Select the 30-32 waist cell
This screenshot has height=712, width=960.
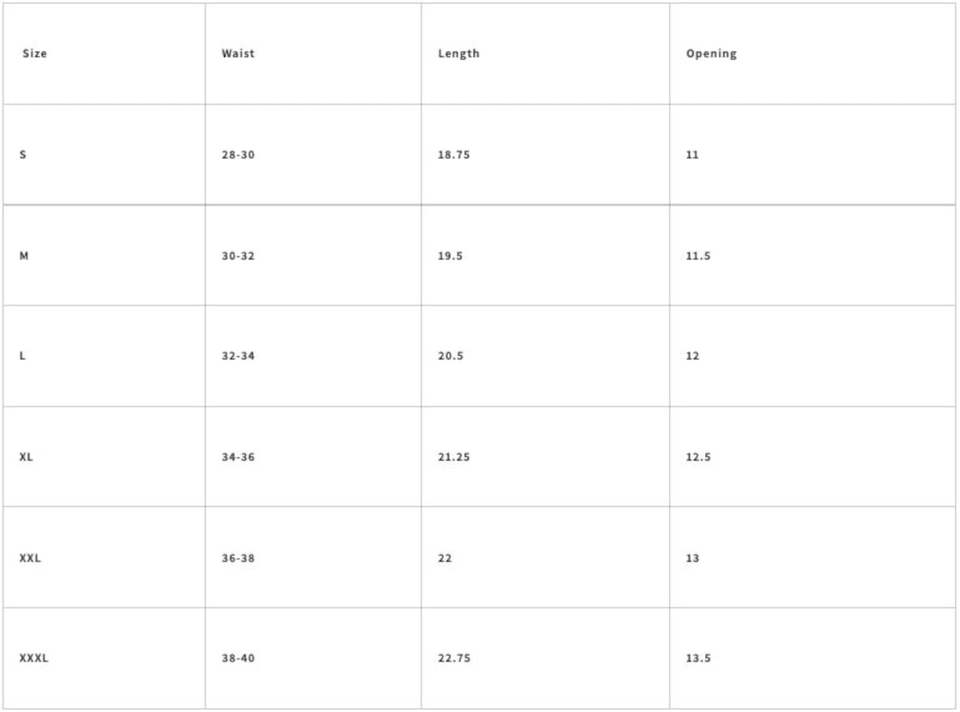(238, 256)
